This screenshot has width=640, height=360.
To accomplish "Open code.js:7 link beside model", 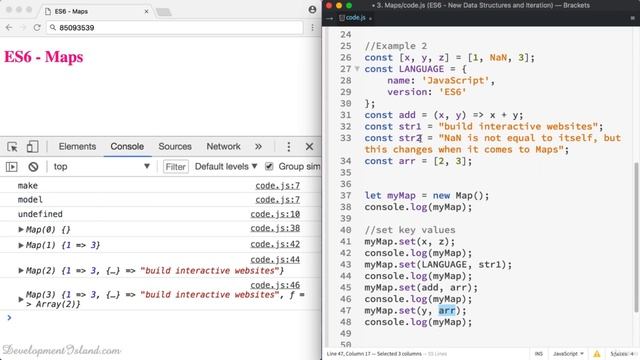I will 278,200.
